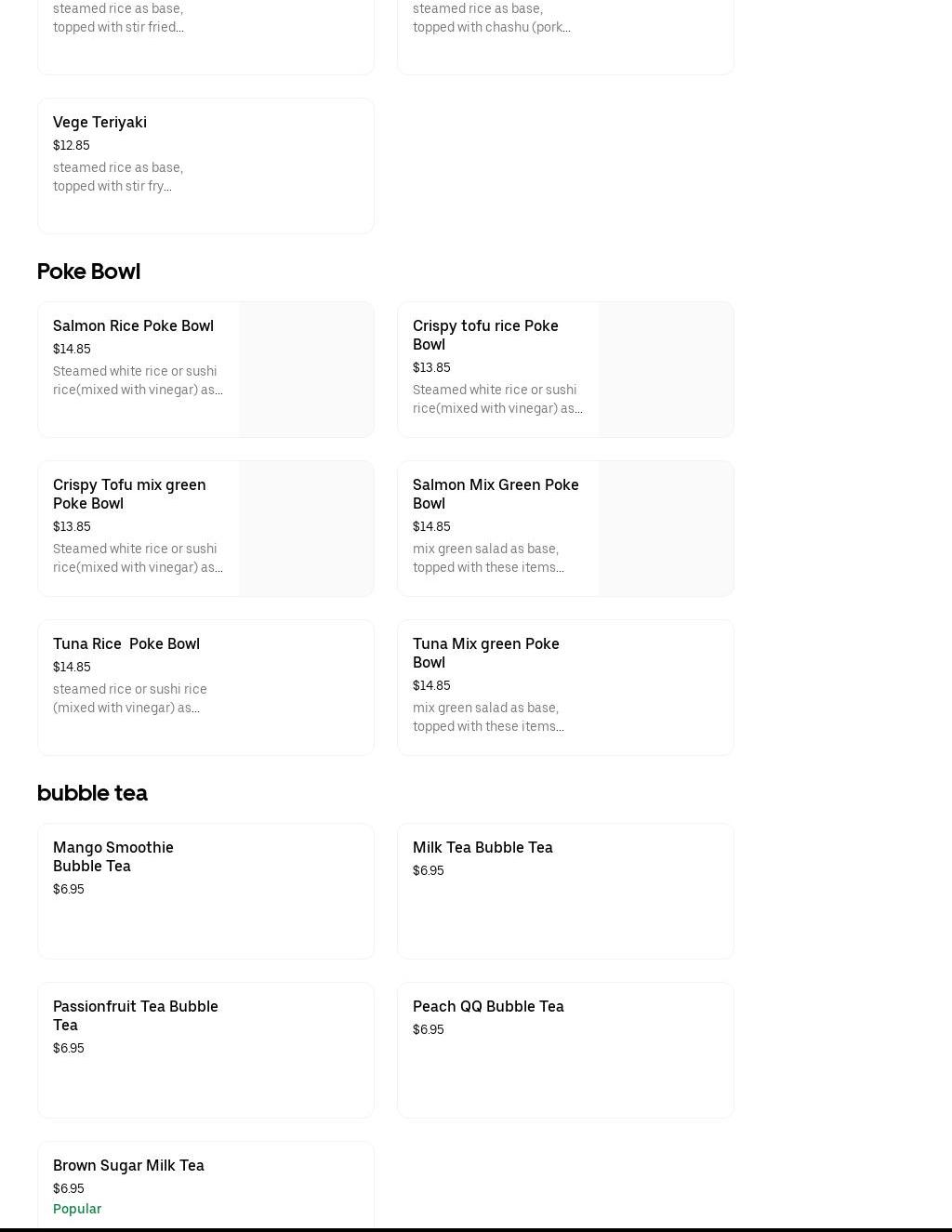Open the Tuna Mix green Poke Bowl item
The height and width of the screenshot is (1232, 952).
click(x=565, y=687)
